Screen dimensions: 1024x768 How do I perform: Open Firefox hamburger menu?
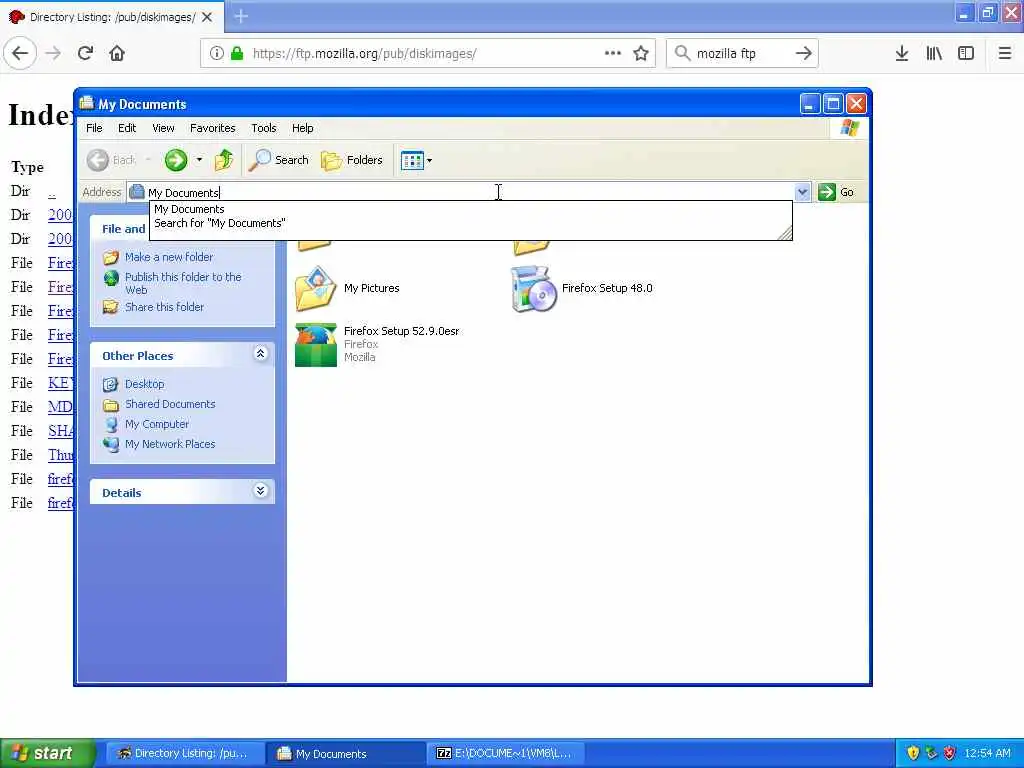[x=1005, y=53]
